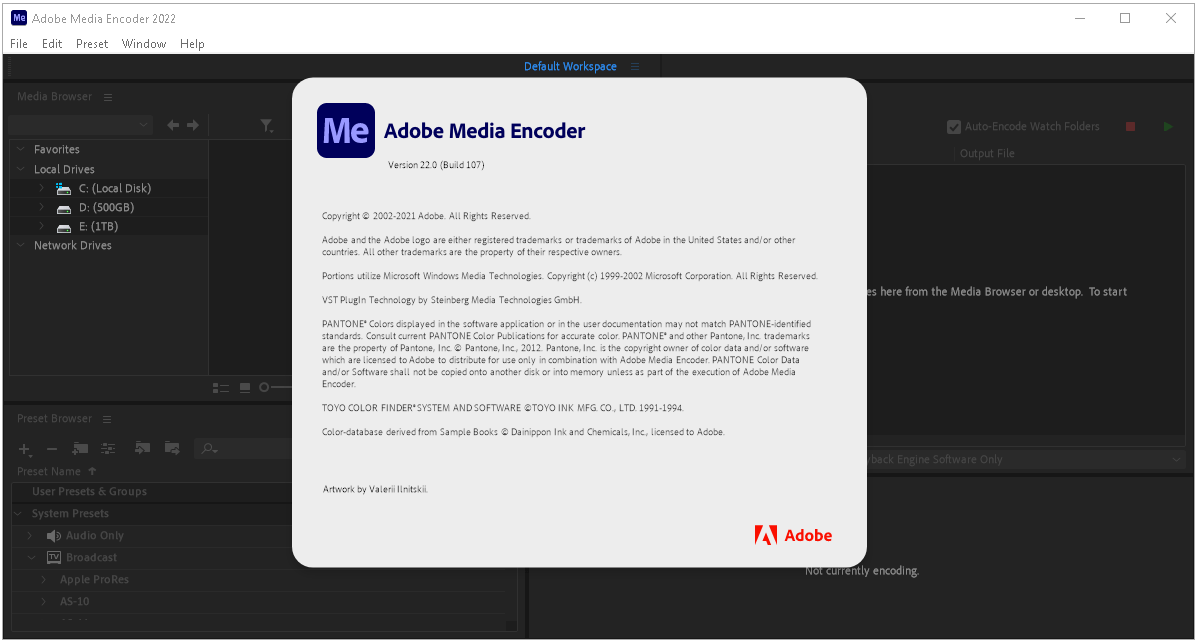Click the Me logo in About dialog
Viewport: 1197px width, 642px height.
(346, 131)
